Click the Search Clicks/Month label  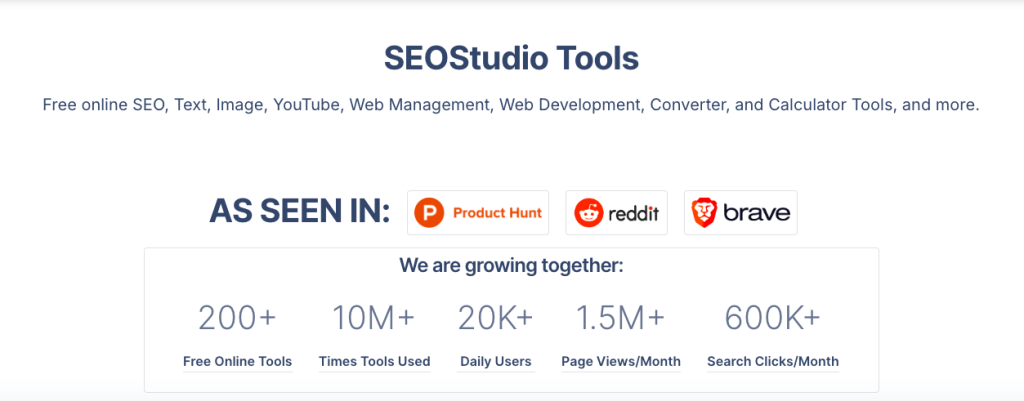(x=773, y=361)
